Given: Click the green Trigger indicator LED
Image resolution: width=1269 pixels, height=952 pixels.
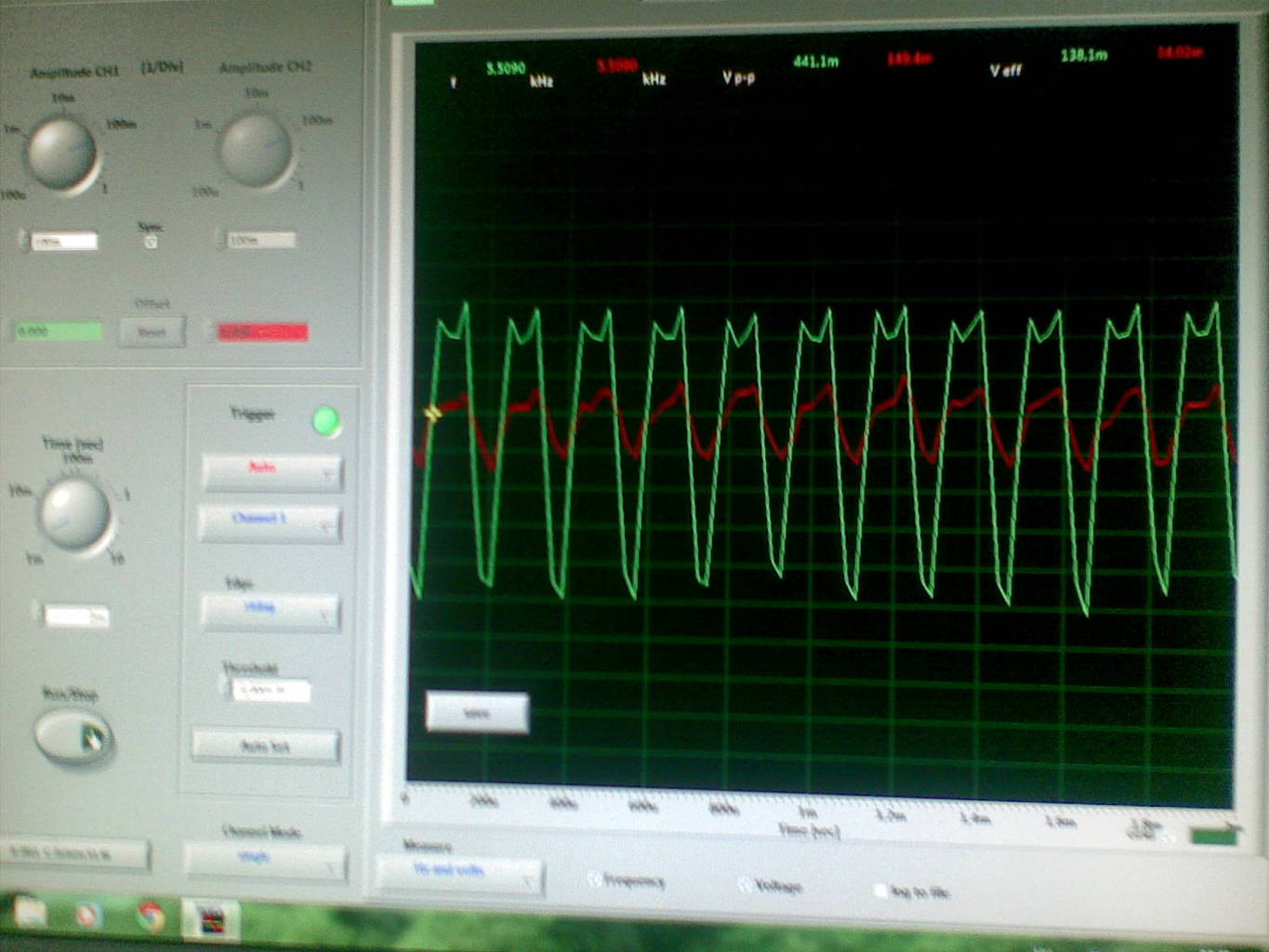Looking at the screenshot, I should (326, 421).
